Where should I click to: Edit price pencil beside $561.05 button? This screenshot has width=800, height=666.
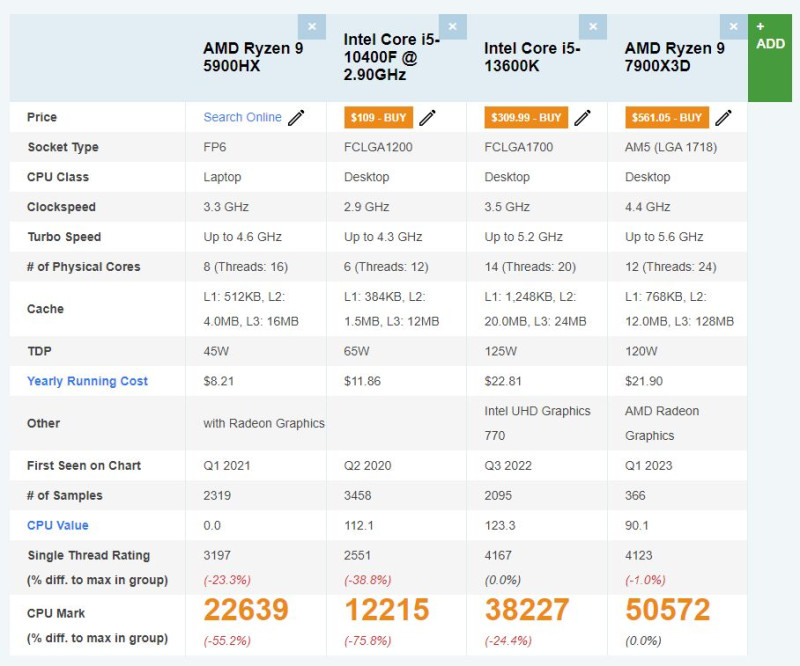(723, 117)
